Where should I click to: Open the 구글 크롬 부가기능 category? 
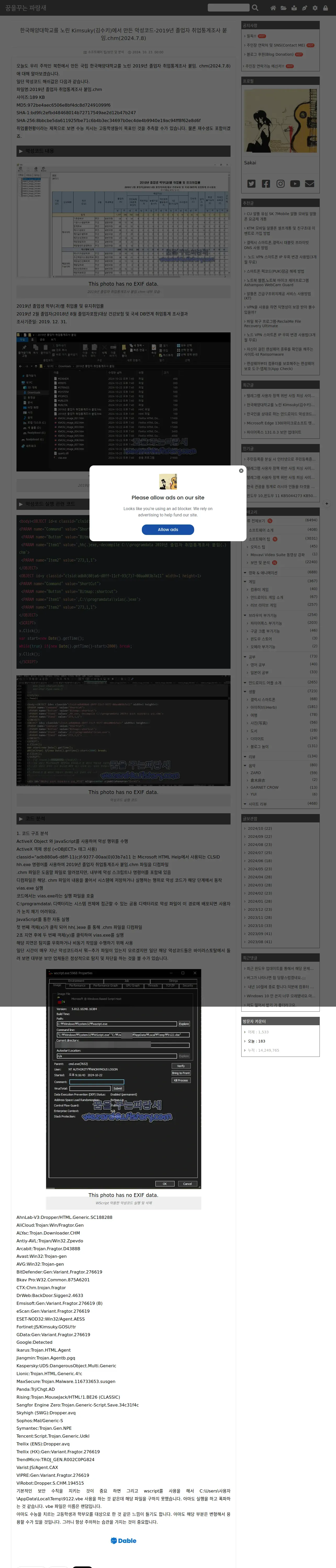pos(265,631)
